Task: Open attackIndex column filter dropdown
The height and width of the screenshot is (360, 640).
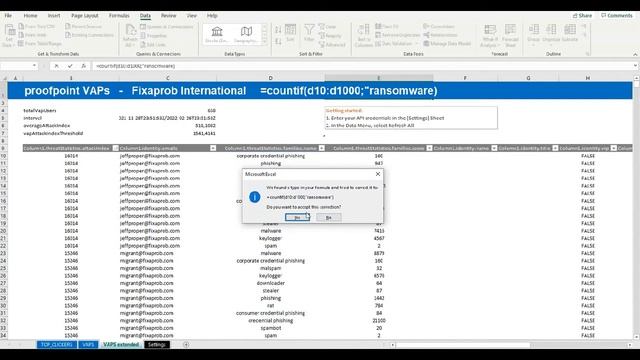Action: [115, 148]
